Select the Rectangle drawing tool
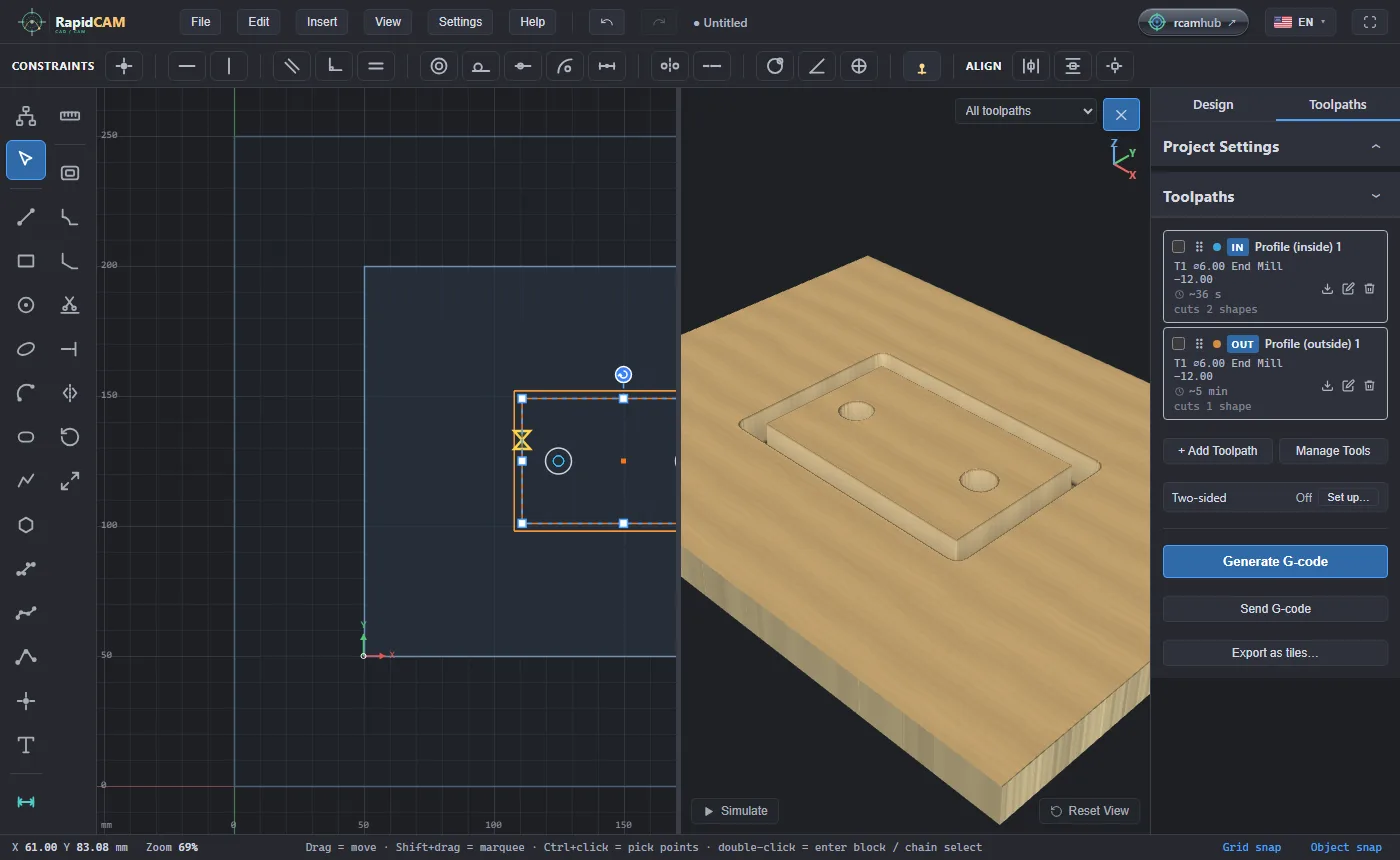This screenshot has height=860, width=1400. click(x=26, y=261)
